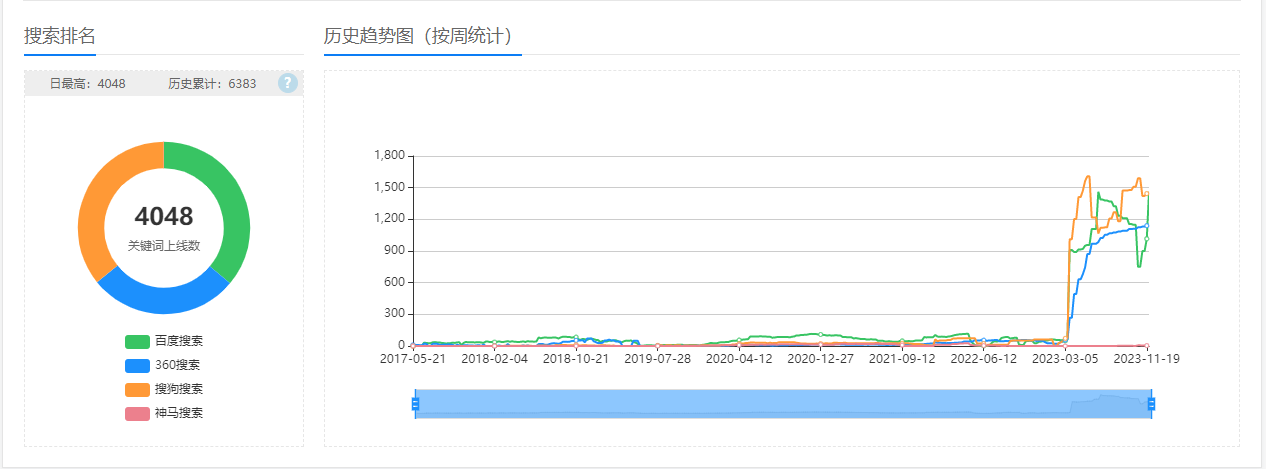Viewport: 1266px width, 469px height.
Task: Click the 2023-03-05 date on the x-axis
Action: click(1064, 359)
